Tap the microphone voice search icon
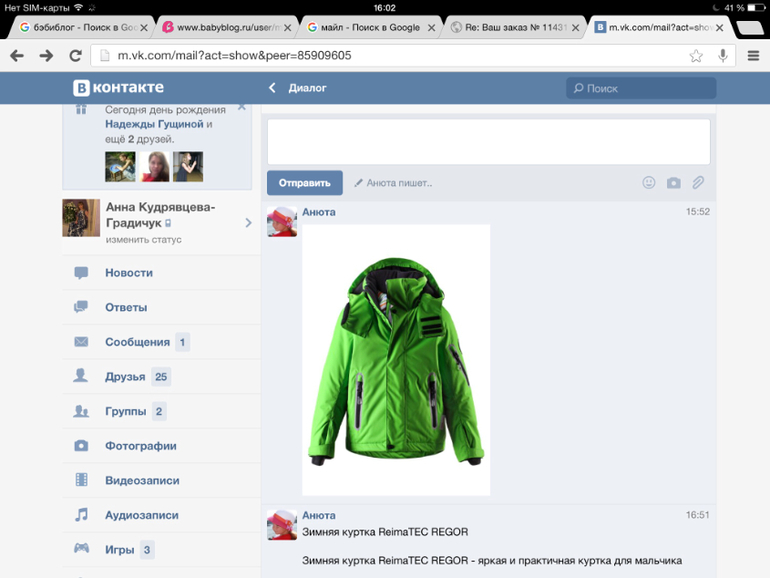Screen dimensions: 770x578 point(722,56)
